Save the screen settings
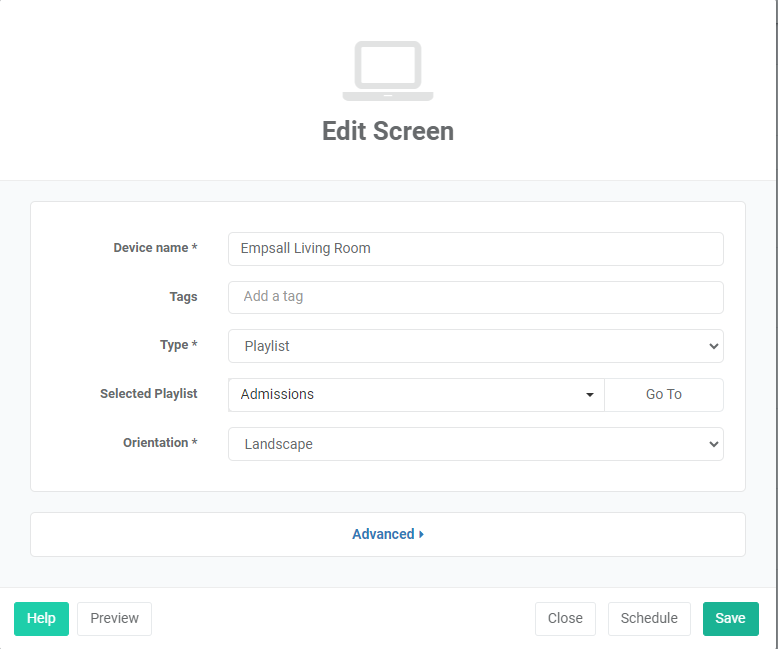 (x=730, y=618)
